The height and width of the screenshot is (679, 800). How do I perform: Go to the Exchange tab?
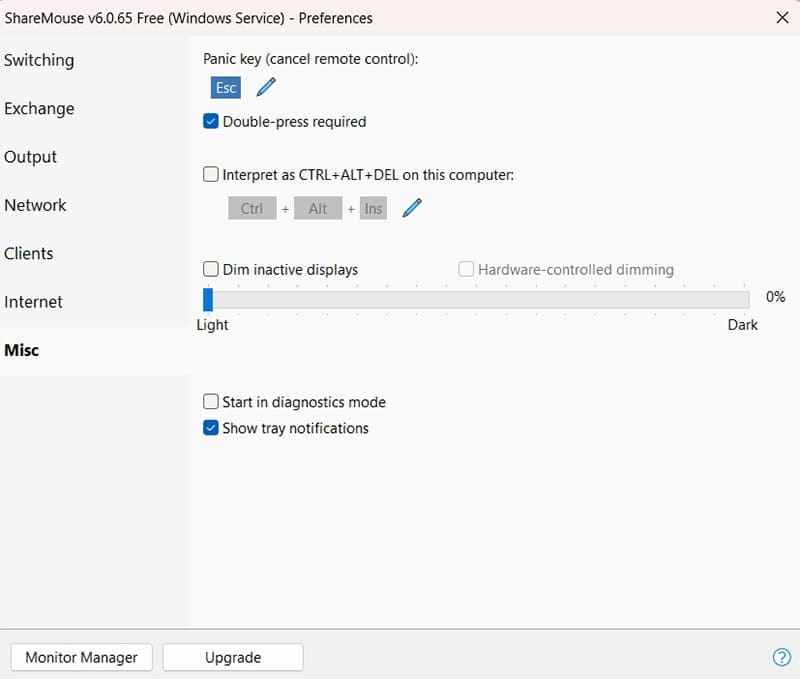[x=39, y=108]
